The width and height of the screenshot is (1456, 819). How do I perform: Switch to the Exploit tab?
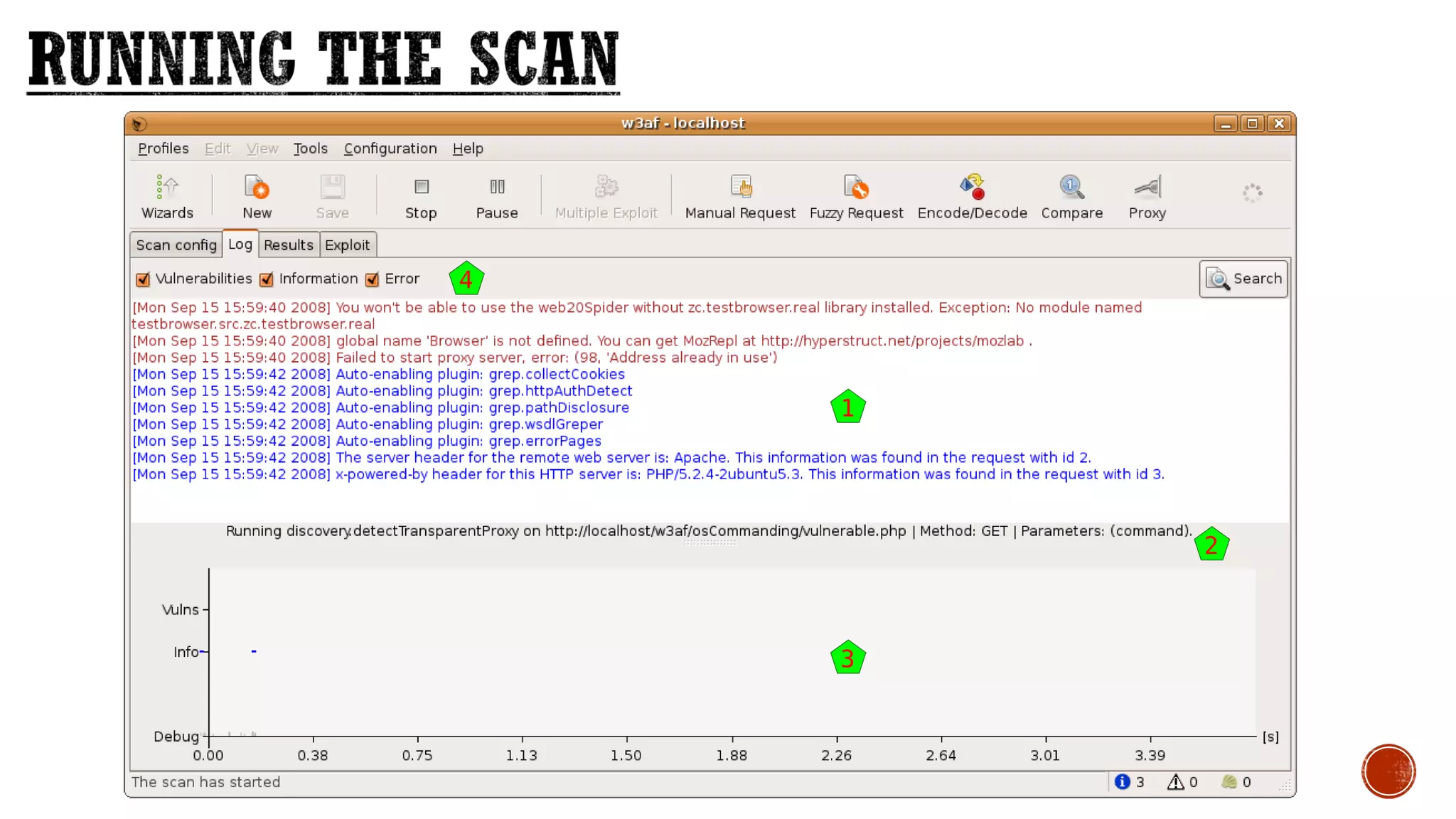(x=347, y=245)
